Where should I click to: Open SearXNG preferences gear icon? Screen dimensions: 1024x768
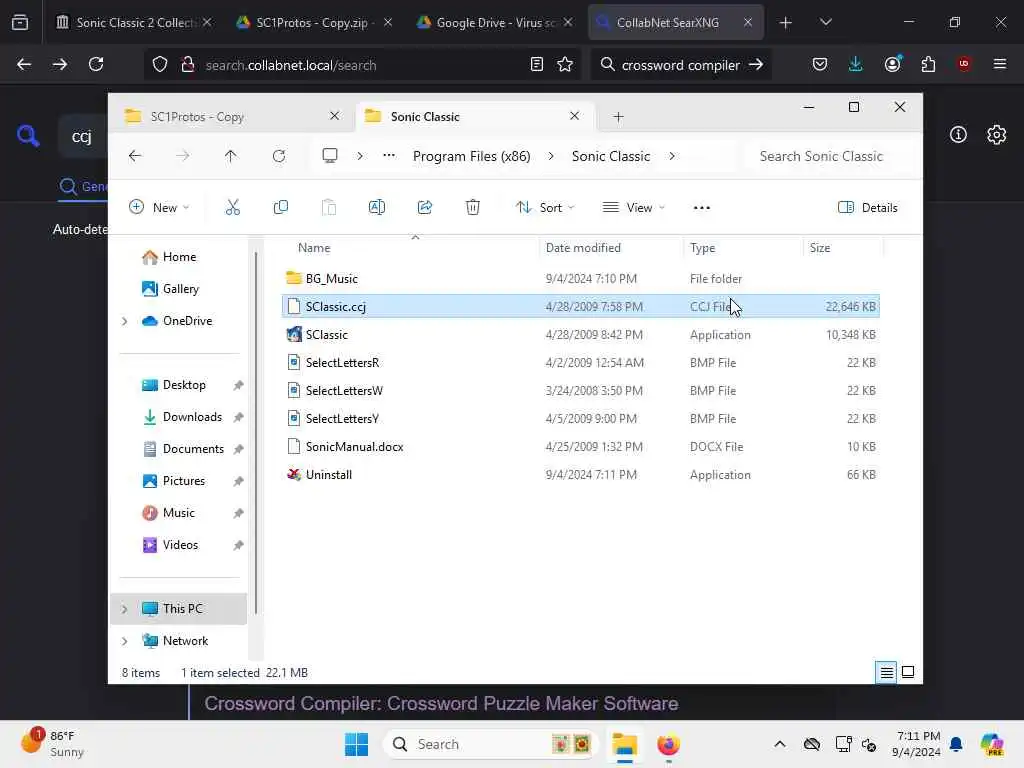pos(997,135)
